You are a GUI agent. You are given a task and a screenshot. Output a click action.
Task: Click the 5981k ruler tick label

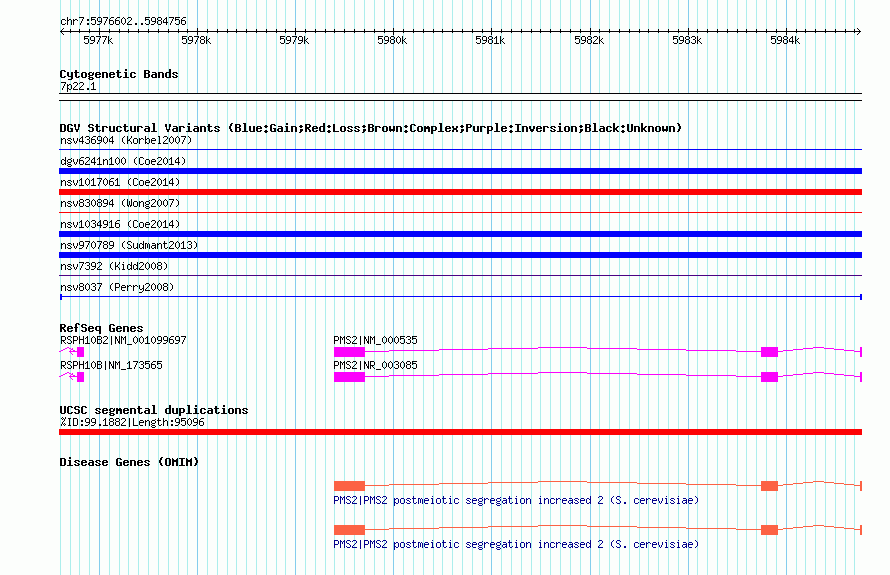(490, 40)
